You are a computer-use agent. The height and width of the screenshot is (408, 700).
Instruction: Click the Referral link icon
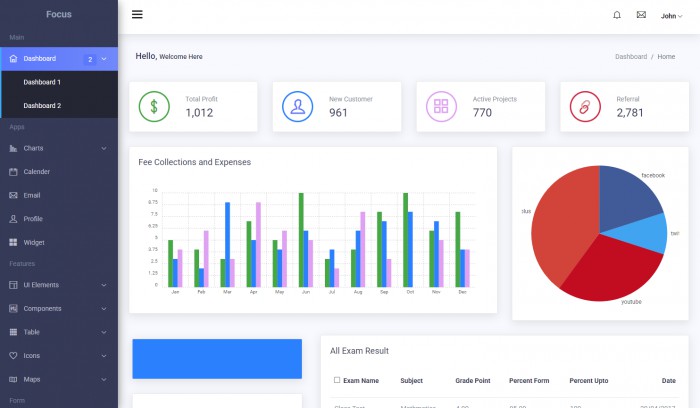coord(585,106)
